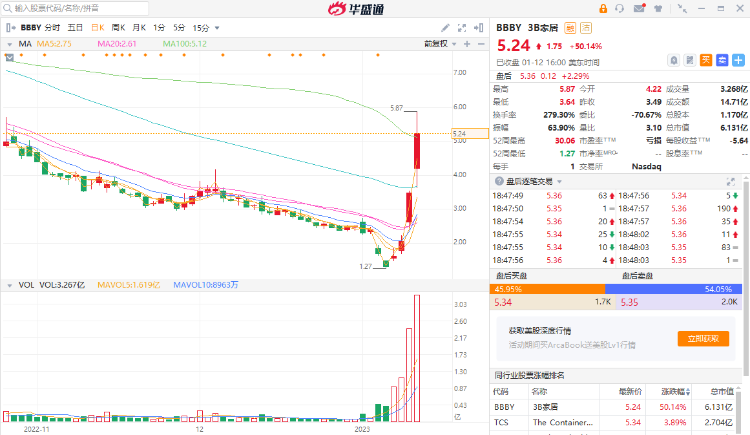Click the 5.24 current price label on axis
The height and width of the screenshot is (435, 750).
coord(470,134)
